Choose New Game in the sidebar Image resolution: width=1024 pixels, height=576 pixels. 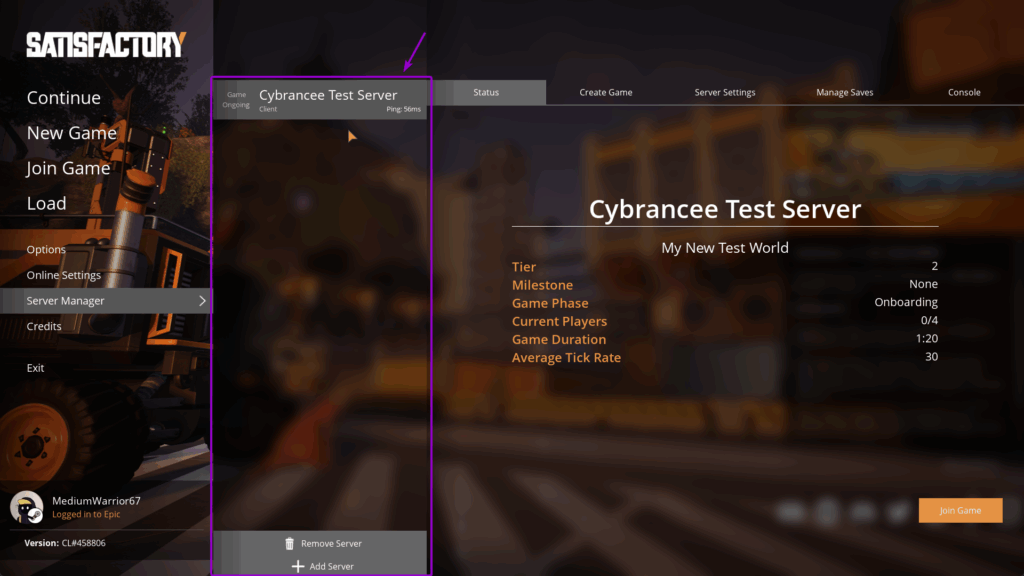(x=72, y=133)
